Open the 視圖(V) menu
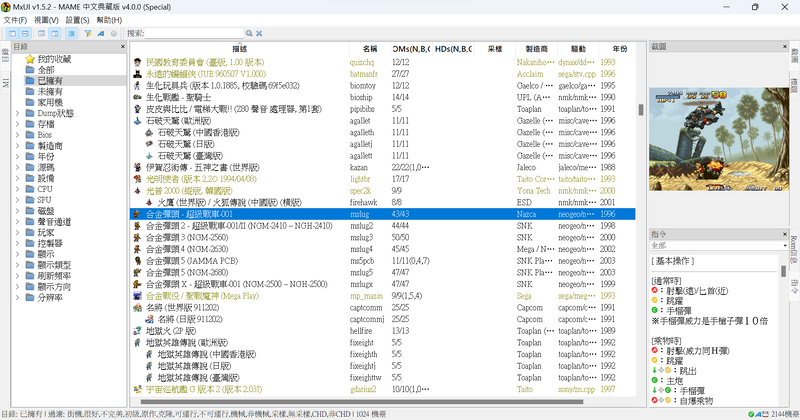 pyautogui.click(x=46, y=20)
